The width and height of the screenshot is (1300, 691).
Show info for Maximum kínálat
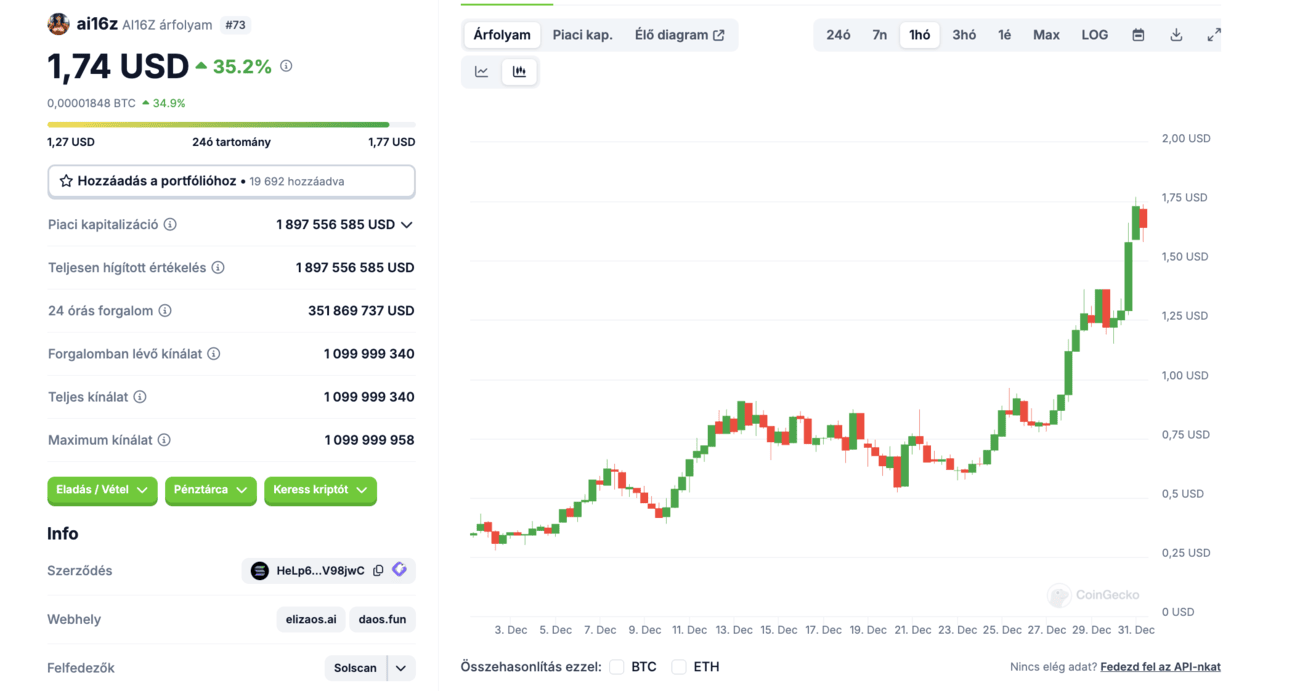tap(164, 439)
